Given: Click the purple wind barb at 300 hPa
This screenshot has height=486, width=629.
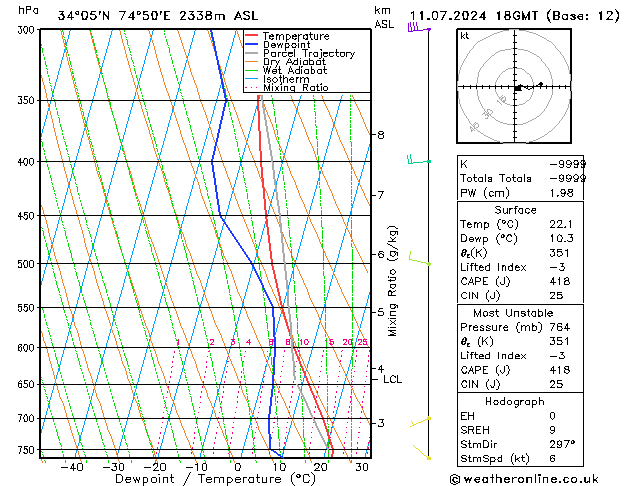Looking at the screenshot, I should [x=419, y=28].
